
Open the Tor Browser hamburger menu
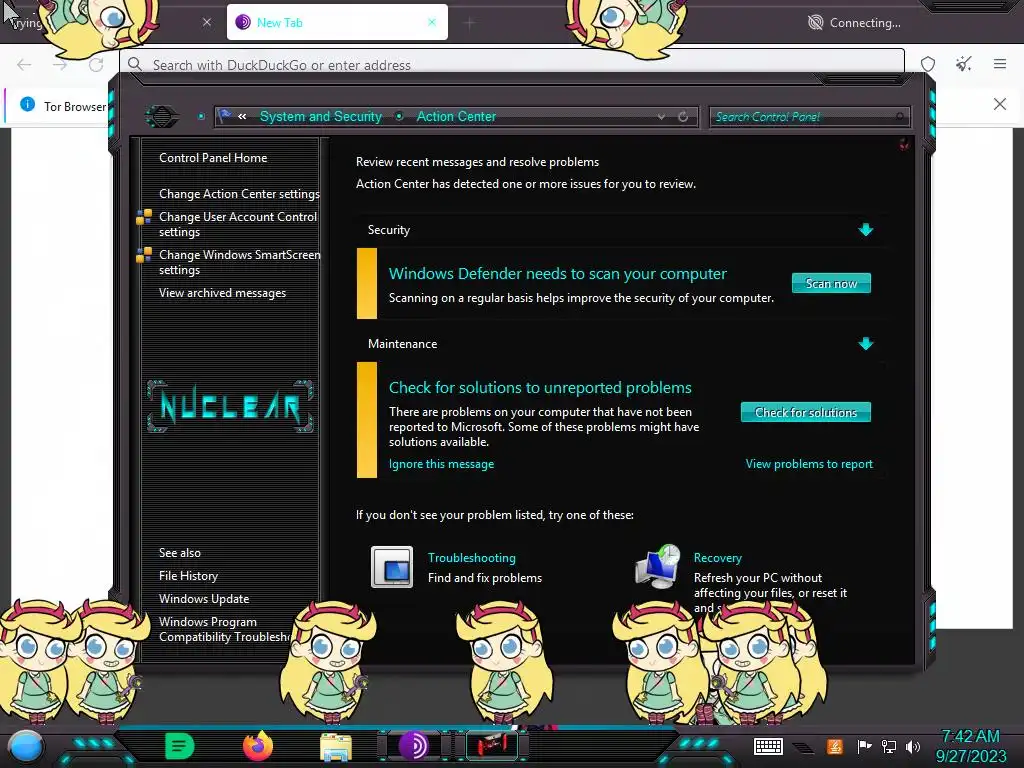point(1000,64)
